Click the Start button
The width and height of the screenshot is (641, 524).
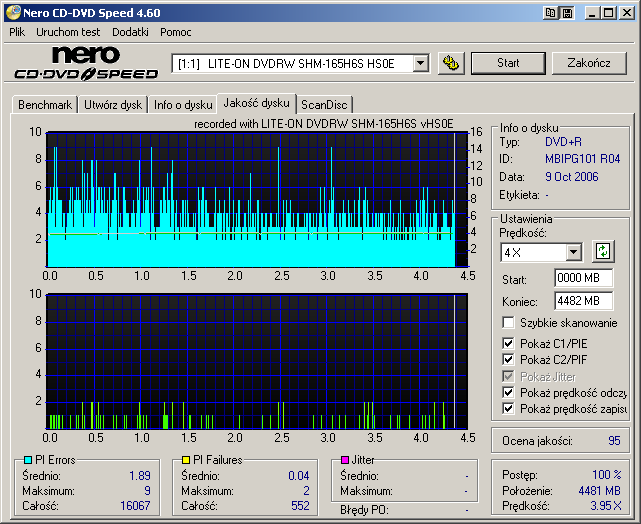tap(508, 63)
